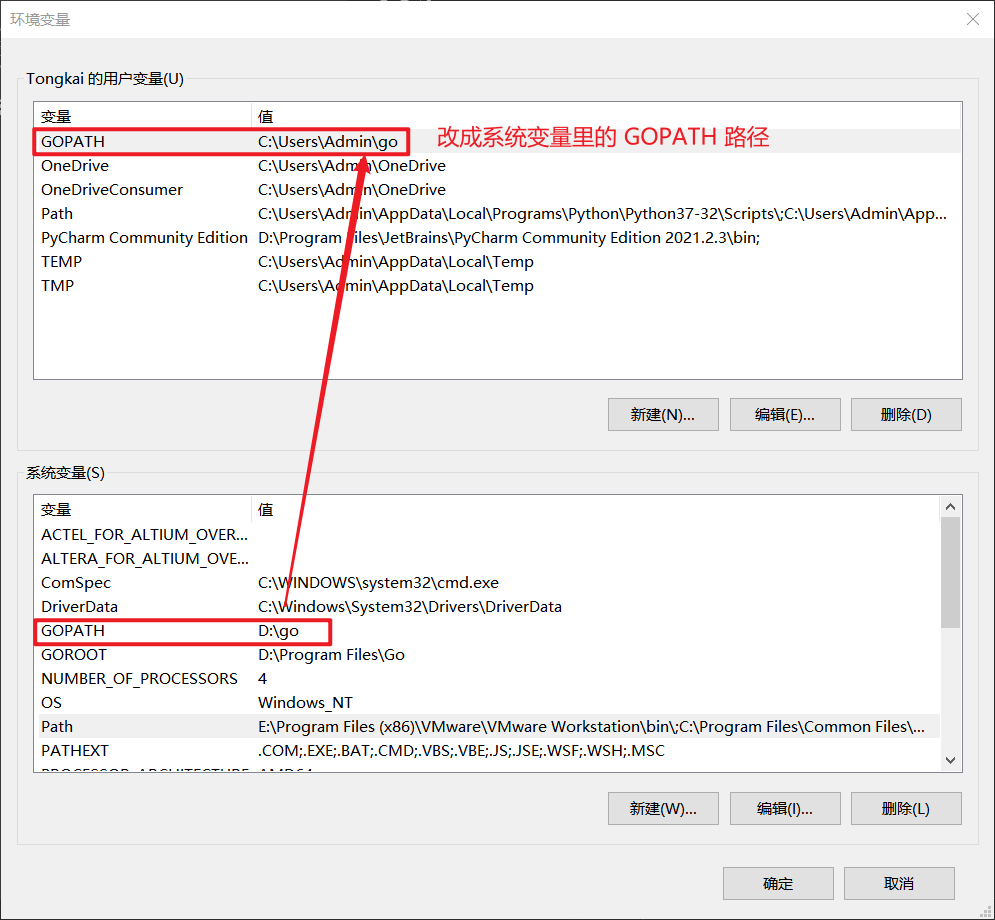This screenshot has width=995, height=920.
Task: Click system list scroll down arrow
Action: (x=950, y=760)
